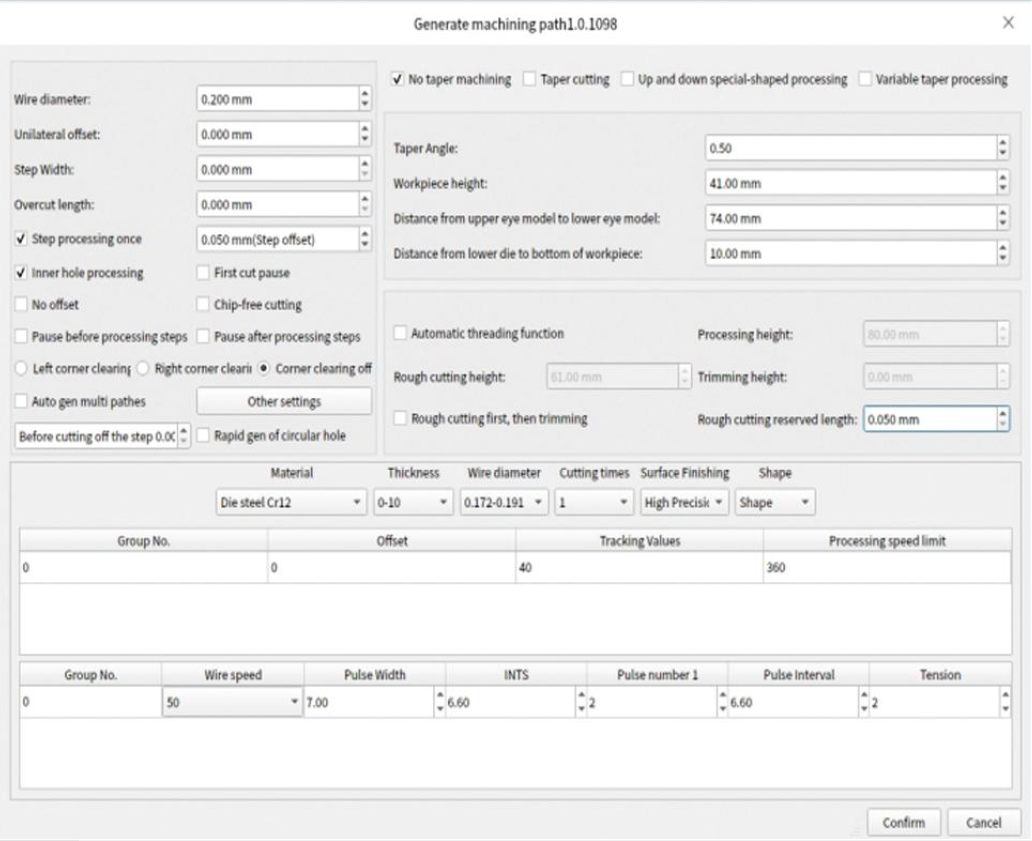This screenshot has height=841, width=1032.
Task: Adjust the Taper Angle spinner arrows
Action: [x=1002, y=148]
